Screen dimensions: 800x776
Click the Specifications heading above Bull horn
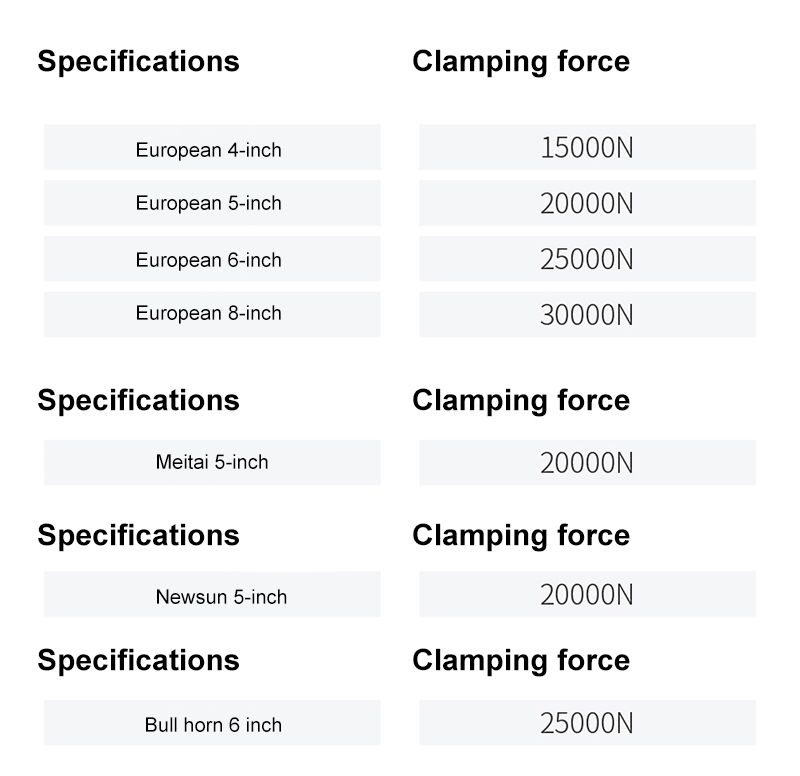(139, 660)
